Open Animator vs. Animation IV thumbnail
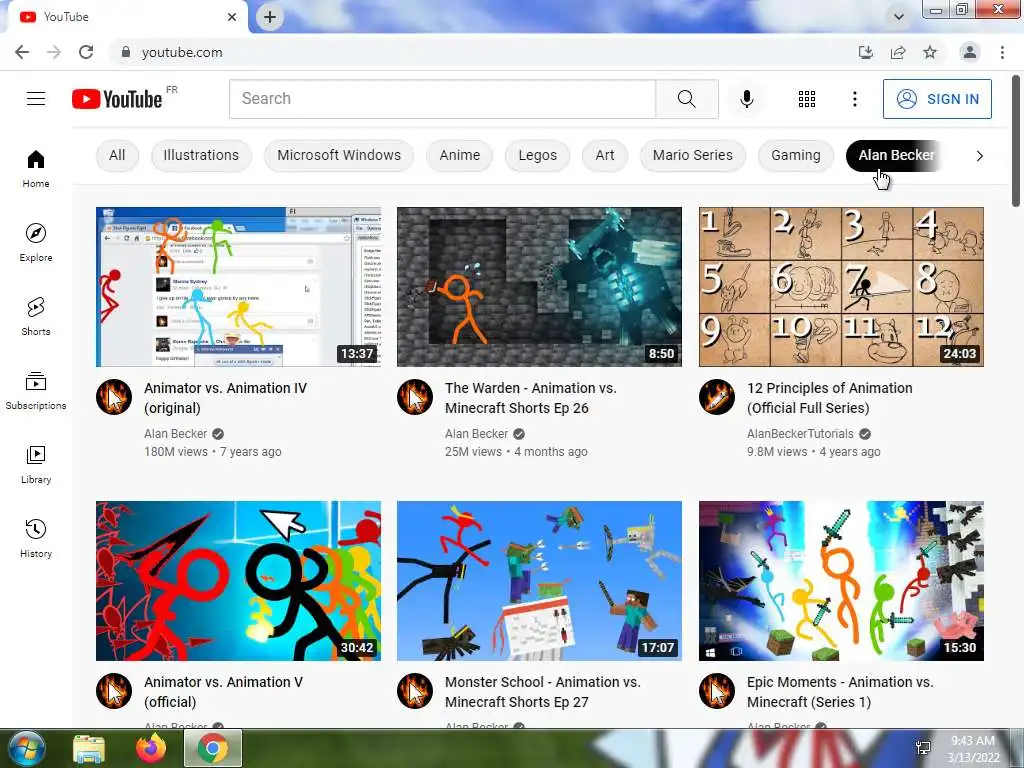 point(238,287)
